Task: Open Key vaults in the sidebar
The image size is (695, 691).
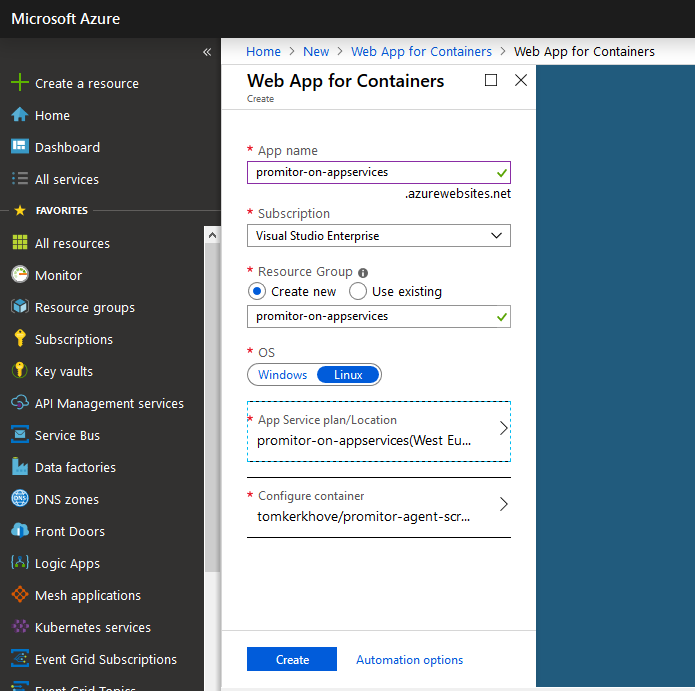Action: click(64, 371)
